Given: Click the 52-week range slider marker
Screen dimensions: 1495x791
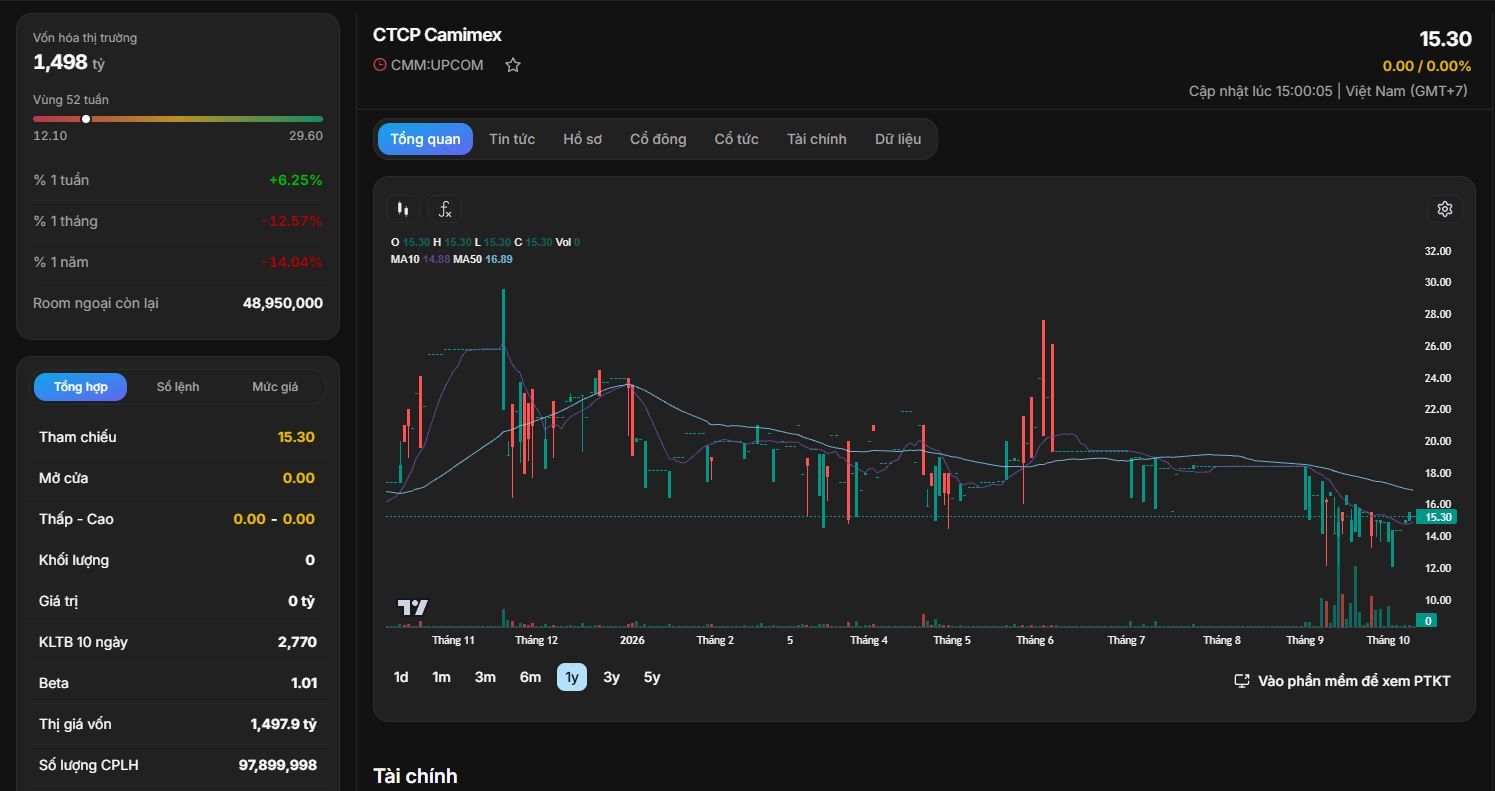Looking at the screenshot, I should [x=86, y=119].
